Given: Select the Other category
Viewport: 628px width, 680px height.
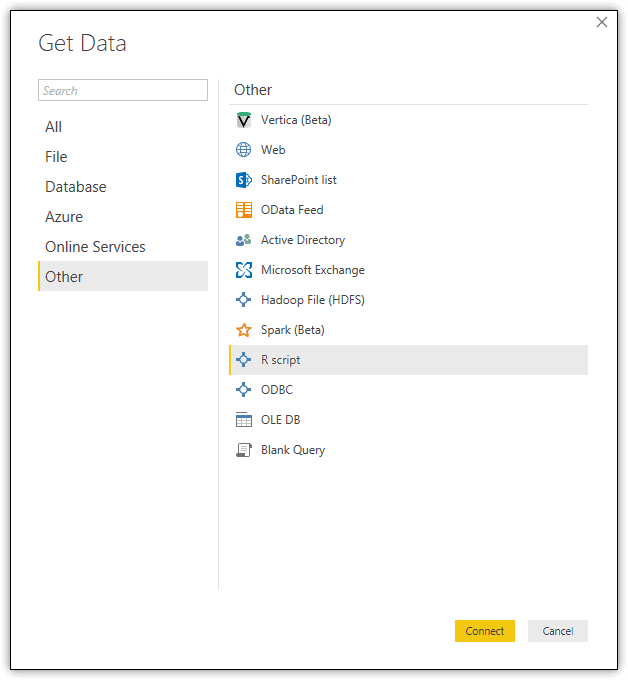Looking at the screenshot, I should coord(123,276).
